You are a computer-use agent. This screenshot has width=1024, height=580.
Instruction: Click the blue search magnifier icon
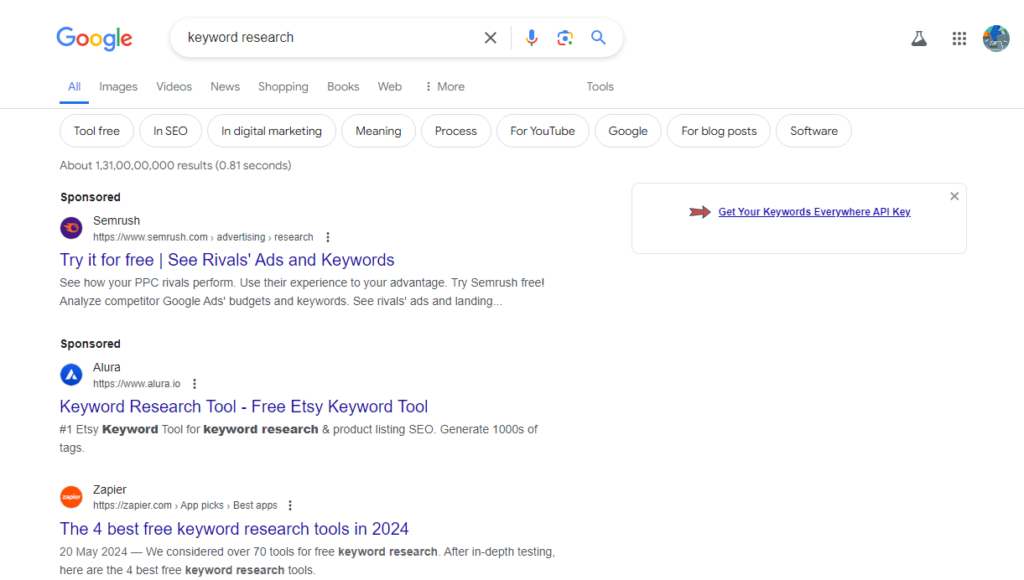598,38
